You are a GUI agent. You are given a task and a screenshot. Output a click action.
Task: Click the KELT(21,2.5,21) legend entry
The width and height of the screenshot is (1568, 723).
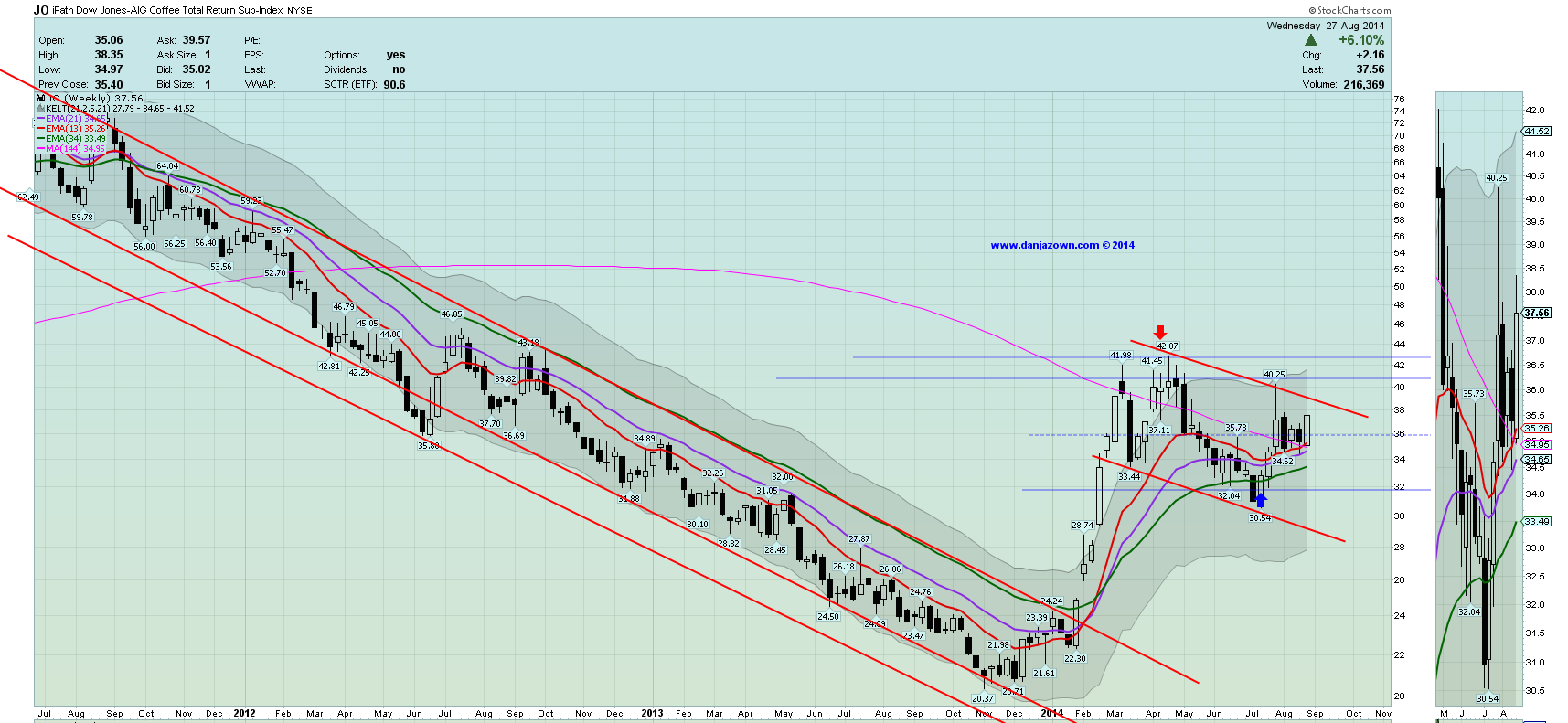120,109
